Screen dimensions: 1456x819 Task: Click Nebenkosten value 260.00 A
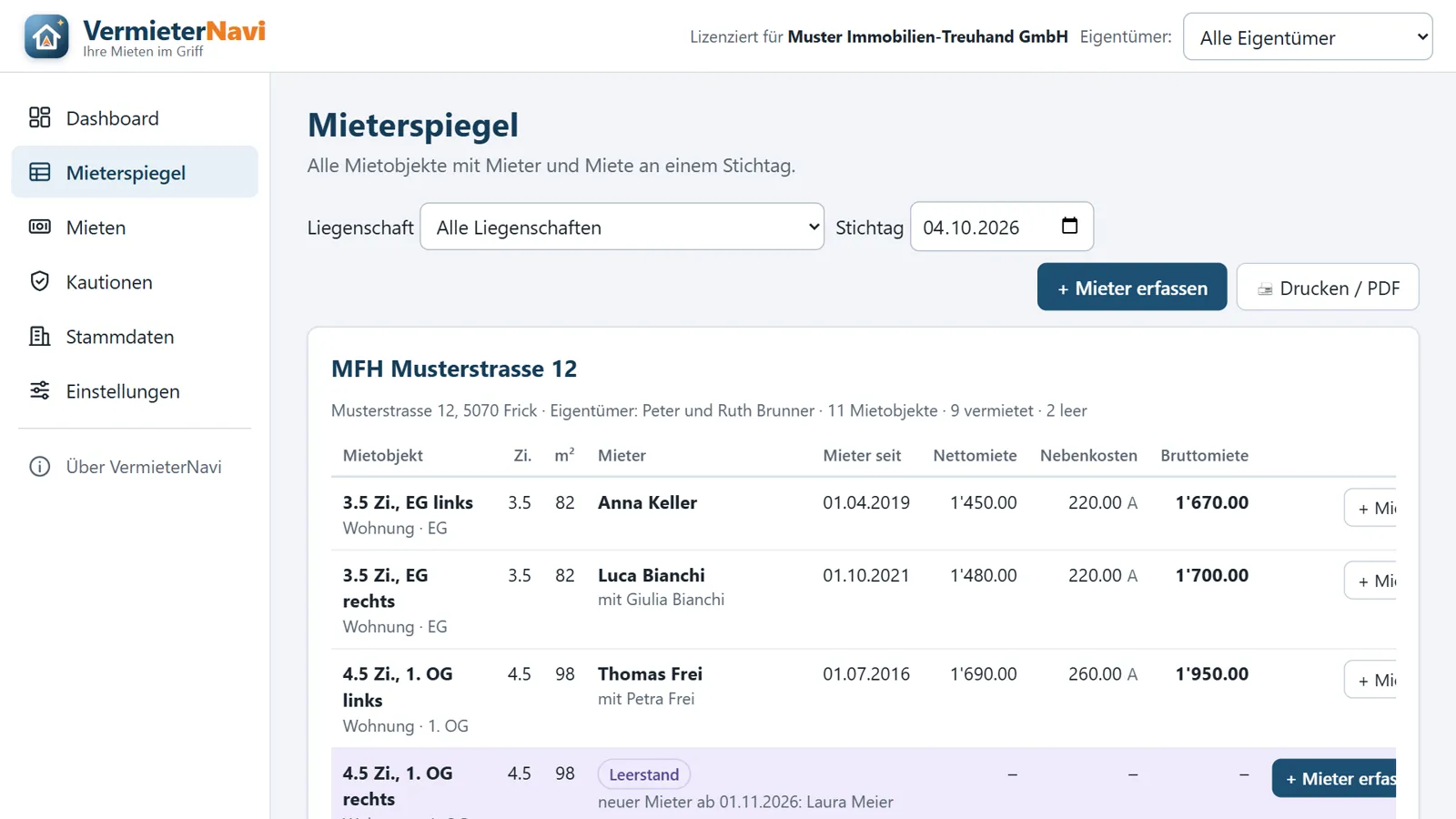pyautogui.click(x=1103, y=674)
